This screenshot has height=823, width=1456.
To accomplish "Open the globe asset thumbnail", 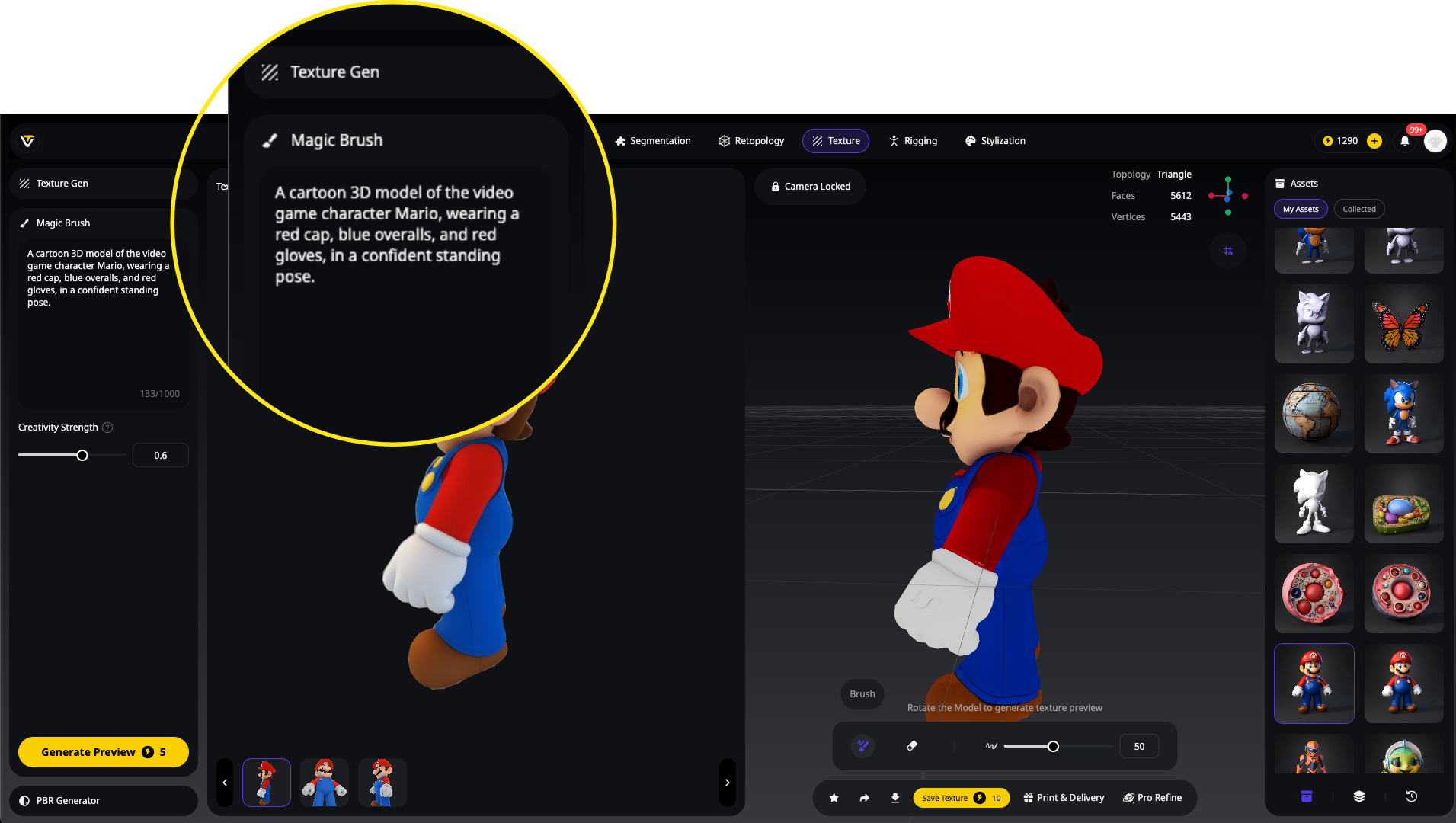I will pyautogui.click(x=1314, y=414).
